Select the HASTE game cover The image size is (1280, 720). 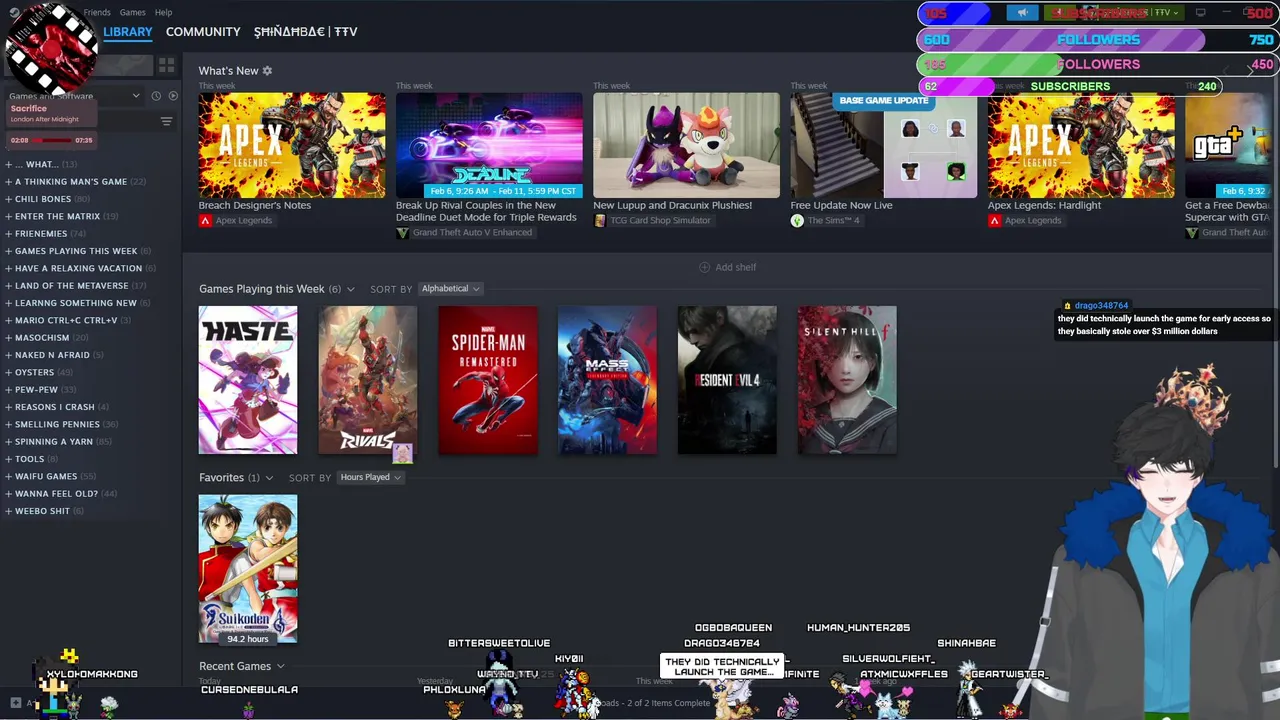coord(248,380)
